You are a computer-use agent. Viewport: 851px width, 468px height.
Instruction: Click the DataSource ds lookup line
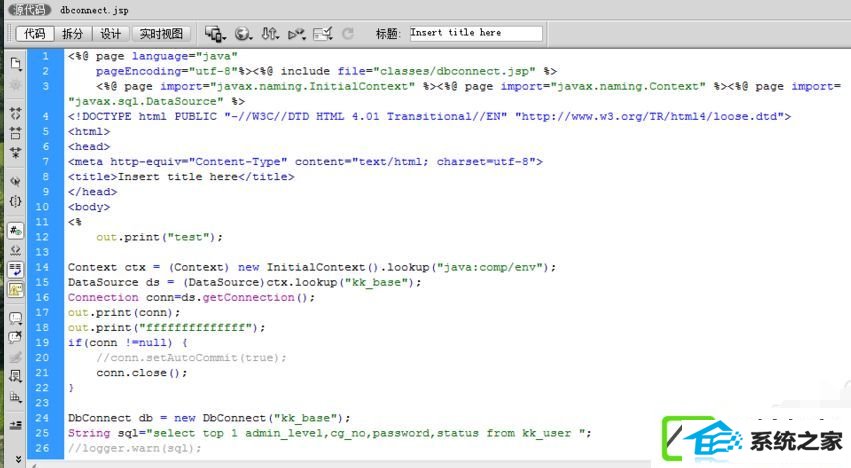245,282
